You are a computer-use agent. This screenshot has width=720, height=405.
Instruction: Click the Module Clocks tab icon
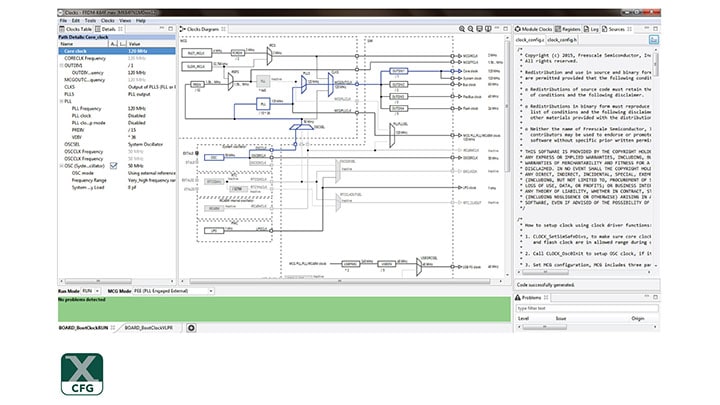coord(519,27)
